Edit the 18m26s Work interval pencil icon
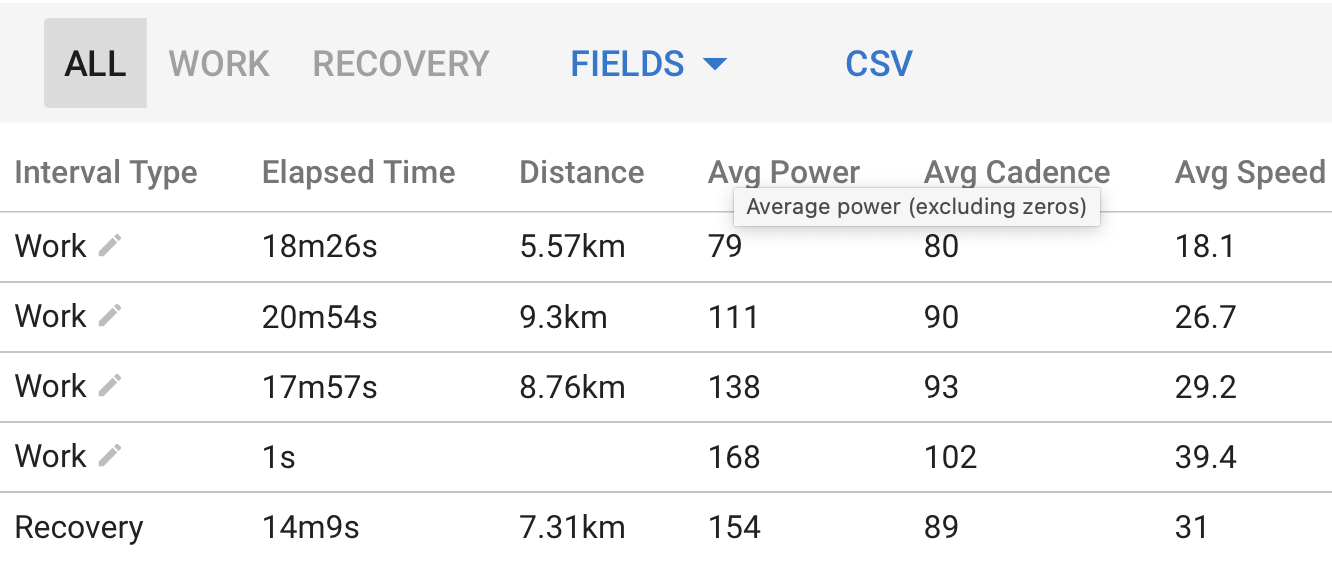1332x580 pixels. pos(110,245)
